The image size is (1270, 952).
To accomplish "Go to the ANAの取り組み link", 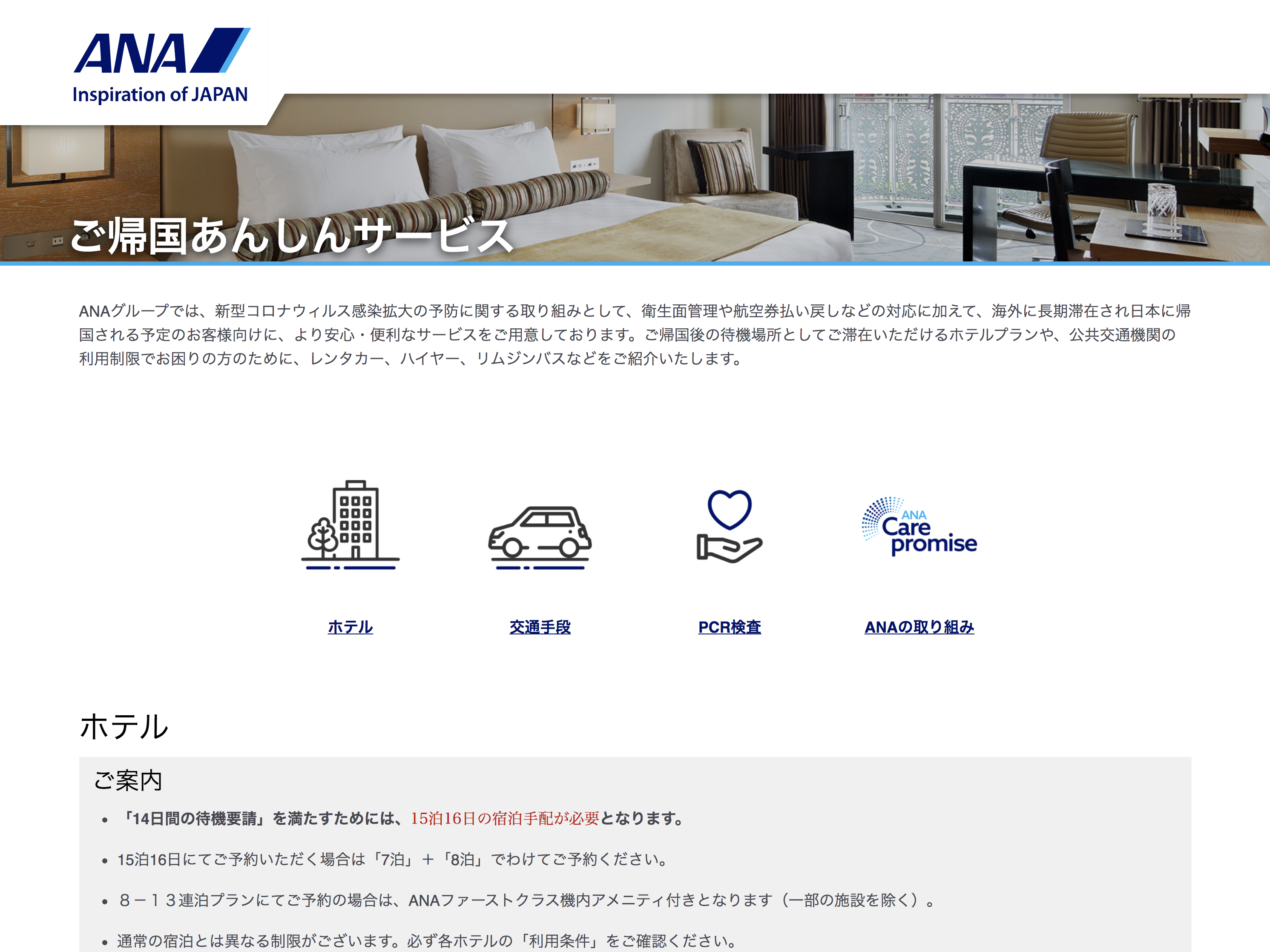I will click(919, 627).
